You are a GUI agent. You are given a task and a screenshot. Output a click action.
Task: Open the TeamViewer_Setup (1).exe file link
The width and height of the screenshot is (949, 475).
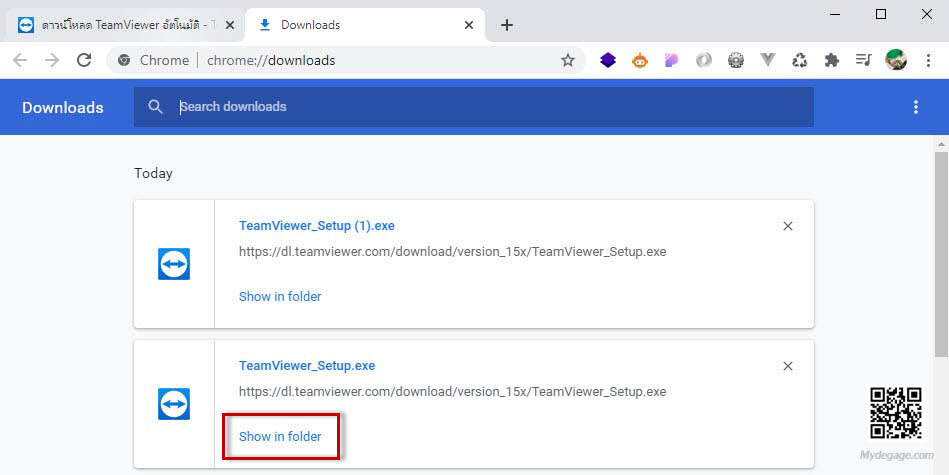[317, 226]
